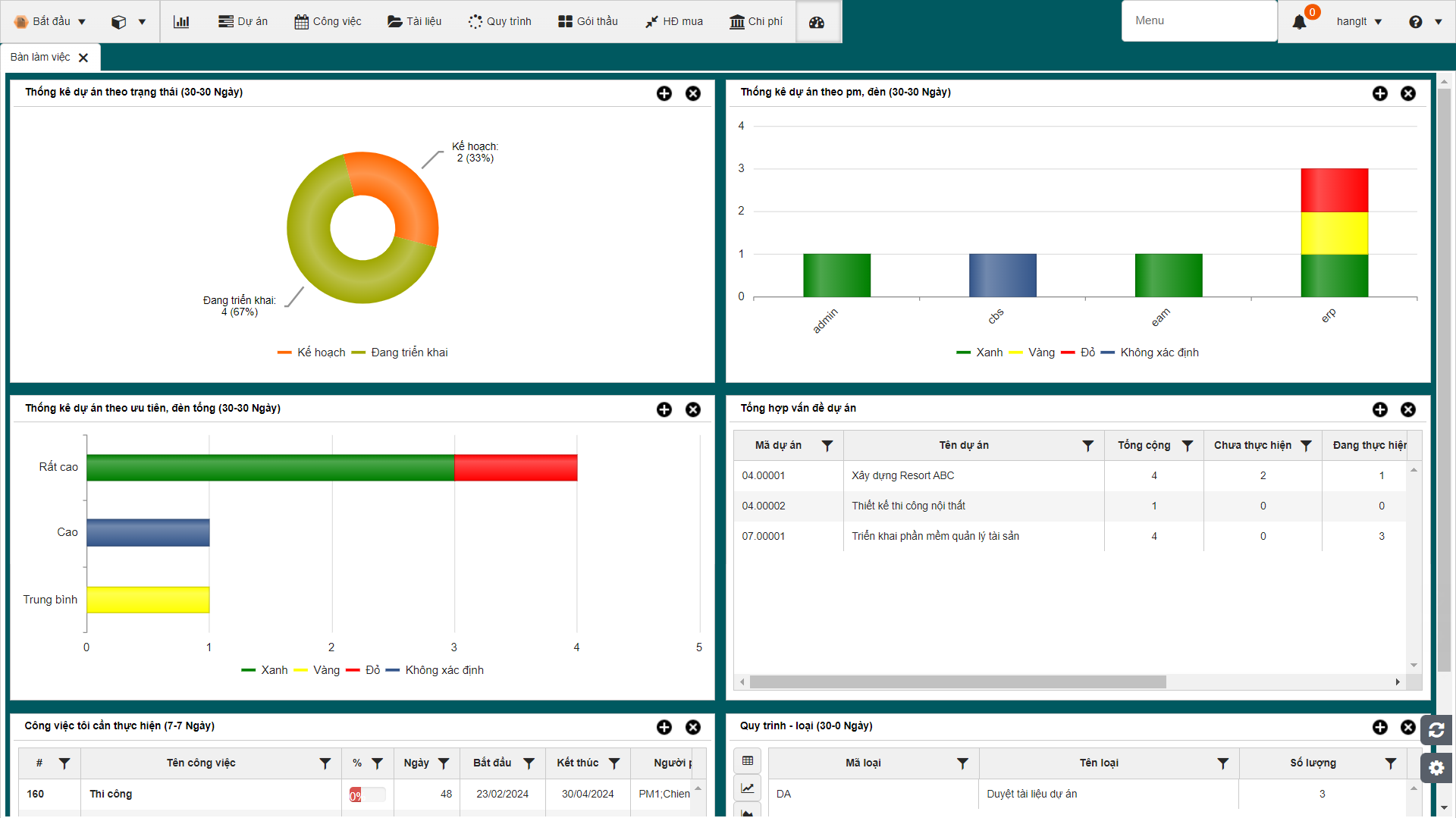This screenshot has height=818, width=1456.
Task: Filter the Chưa thực hiện column
Action: pos(1306,446)
